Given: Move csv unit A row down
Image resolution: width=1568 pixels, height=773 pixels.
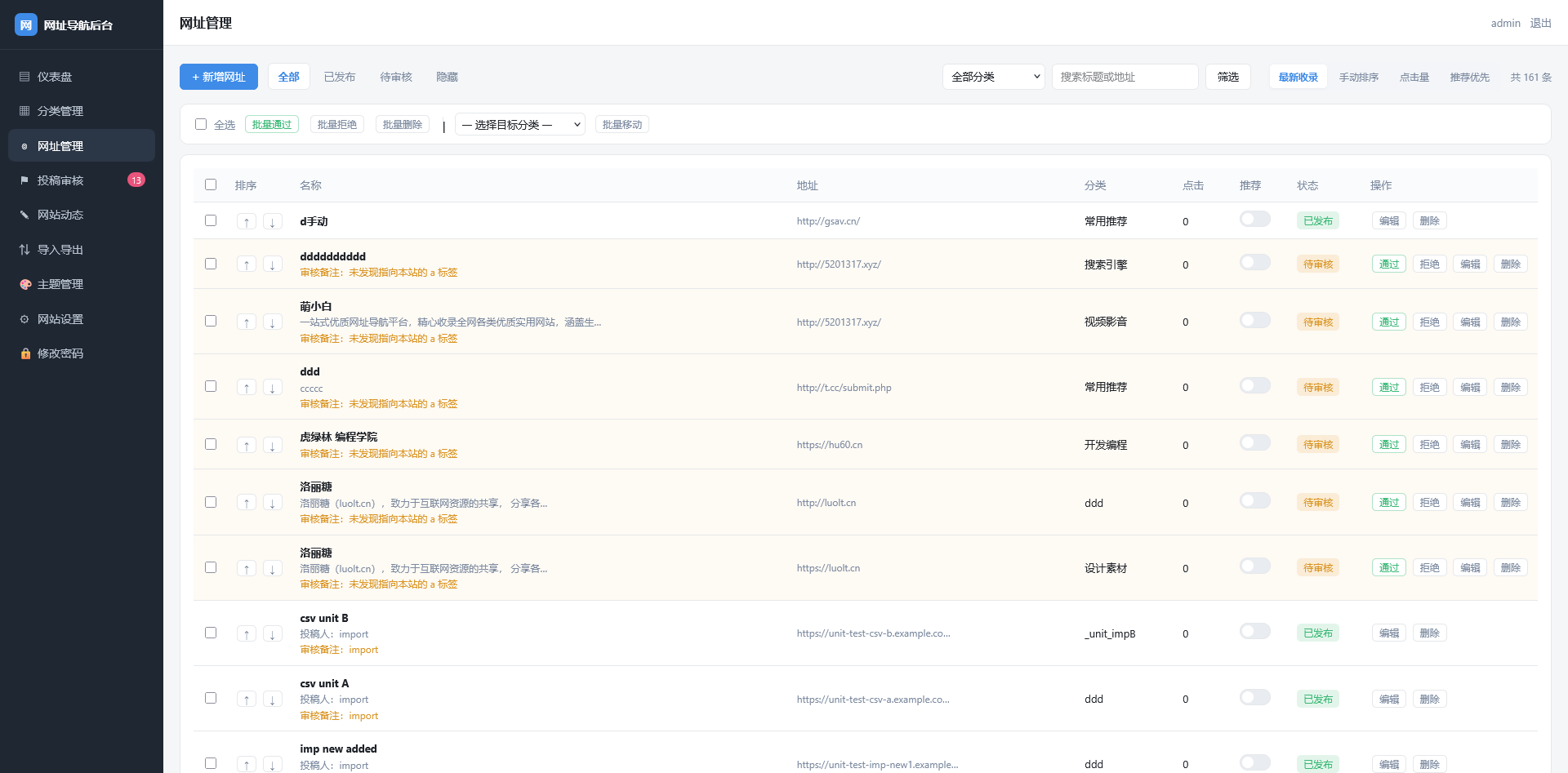Looking at the screenshot, I should pyautogui.click(x=273, y=699).
